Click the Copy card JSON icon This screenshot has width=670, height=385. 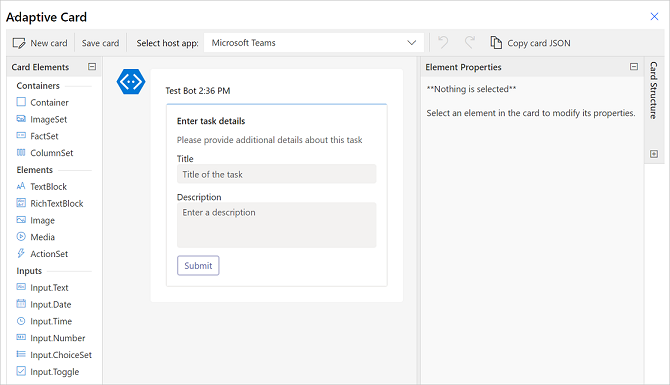[x=496, y=43]
